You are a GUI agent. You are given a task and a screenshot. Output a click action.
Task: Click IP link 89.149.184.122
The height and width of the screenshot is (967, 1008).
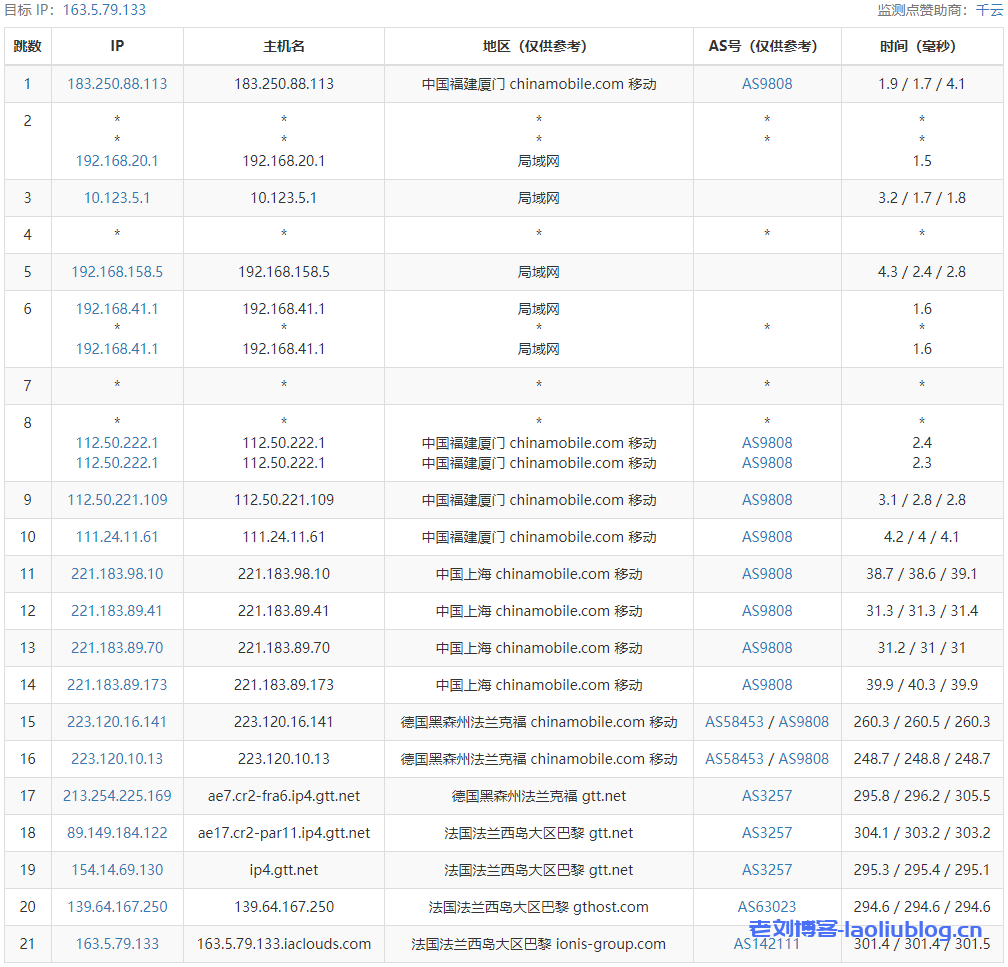[x=117, y=833]
